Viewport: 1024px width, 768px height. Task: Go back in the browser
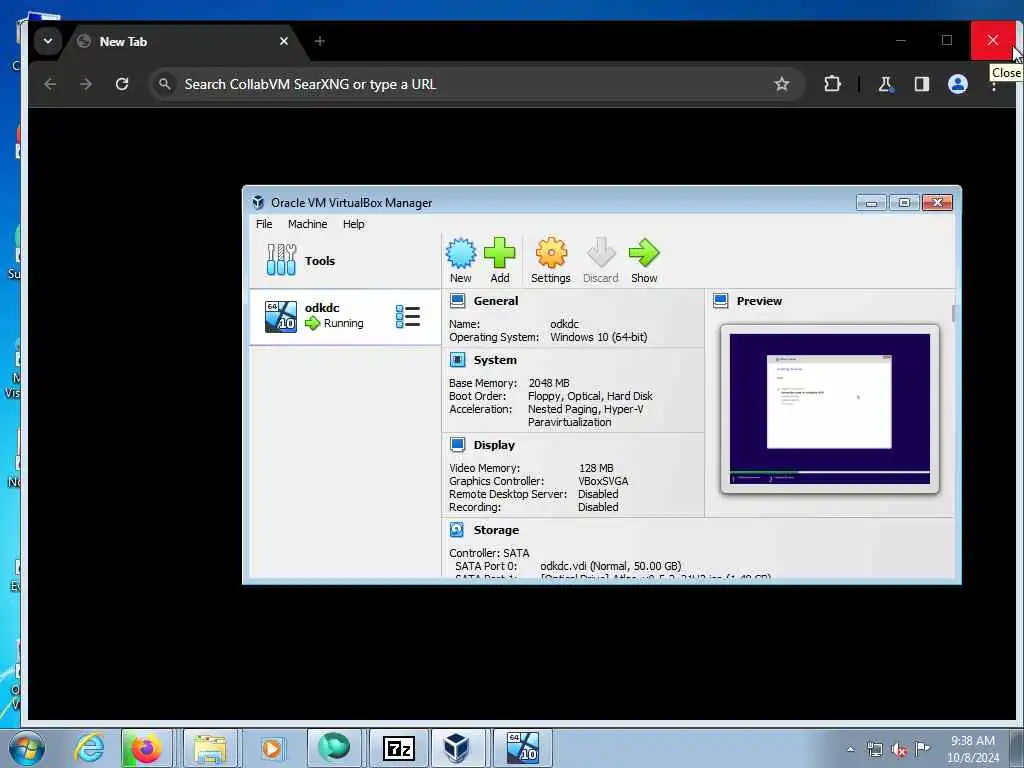tap(50, 84)
